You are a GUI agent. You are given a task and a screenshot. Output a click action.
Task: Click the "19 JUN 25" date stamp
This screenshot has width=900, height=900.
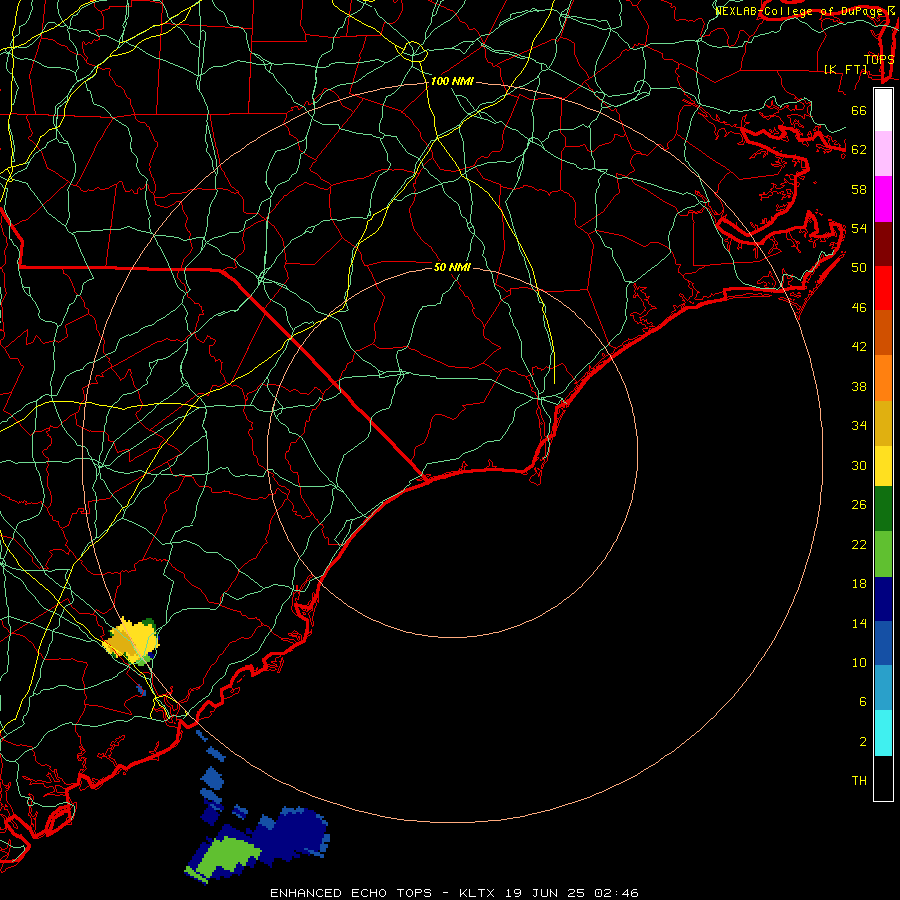[545, 893]
